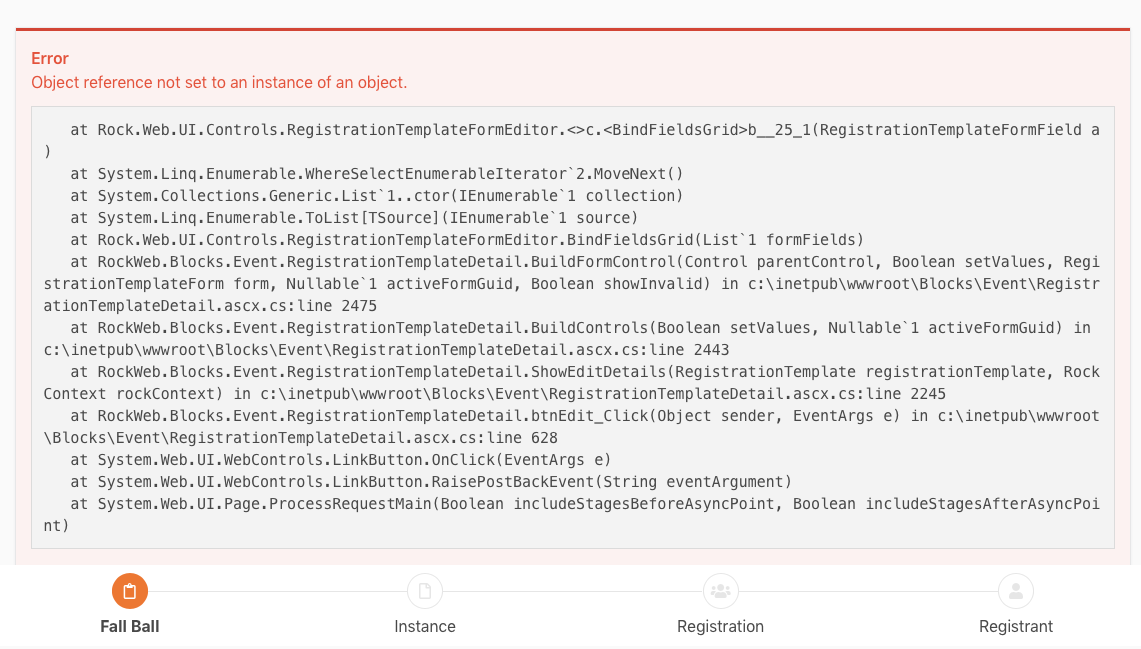Select the Fall Ball clipboard icon
Image resolution: width=1141 pixels, height=649 pixels.
point(129,591)
